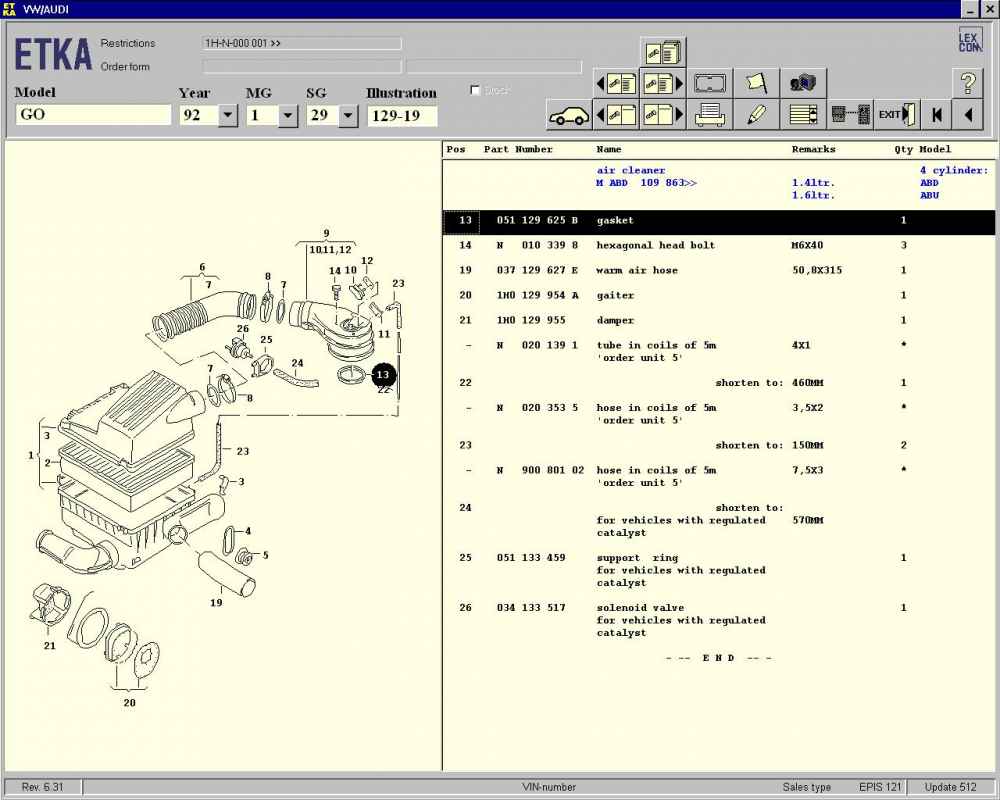Viewport: 1000px width, 800px height.
Task: Click the pencil edit icon
Action: 756,115
